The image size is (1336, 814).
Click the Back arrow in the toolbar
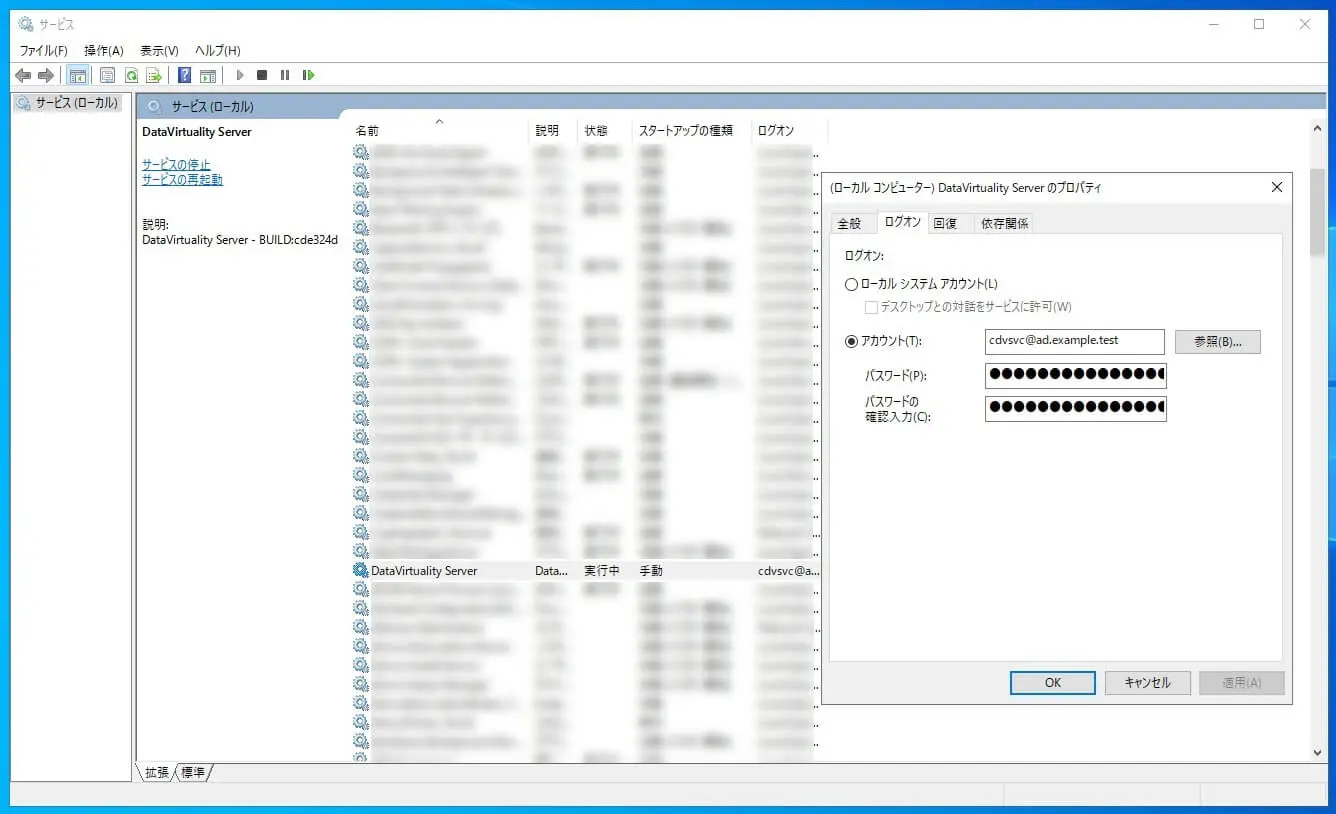click(23, 75)
